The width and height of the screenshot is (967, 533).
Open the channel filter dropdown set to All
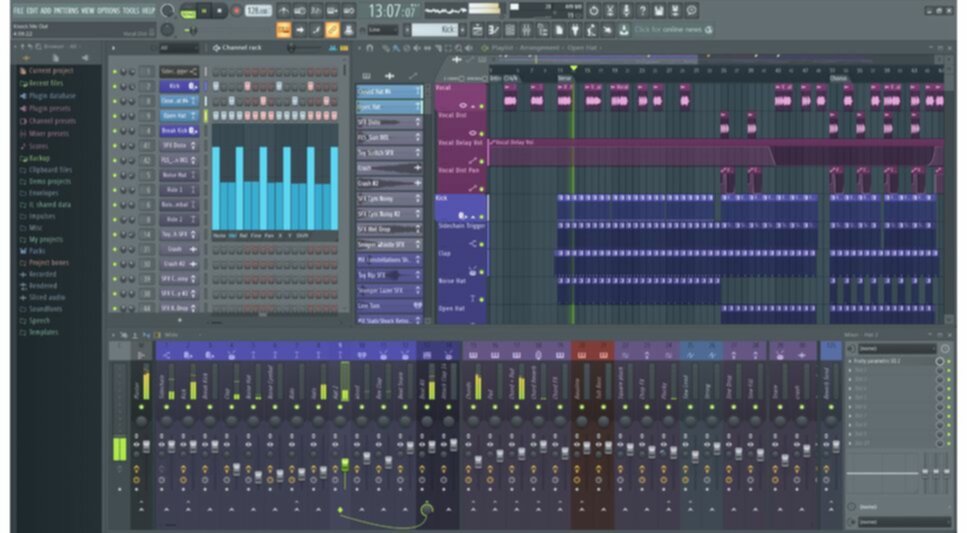179,48
